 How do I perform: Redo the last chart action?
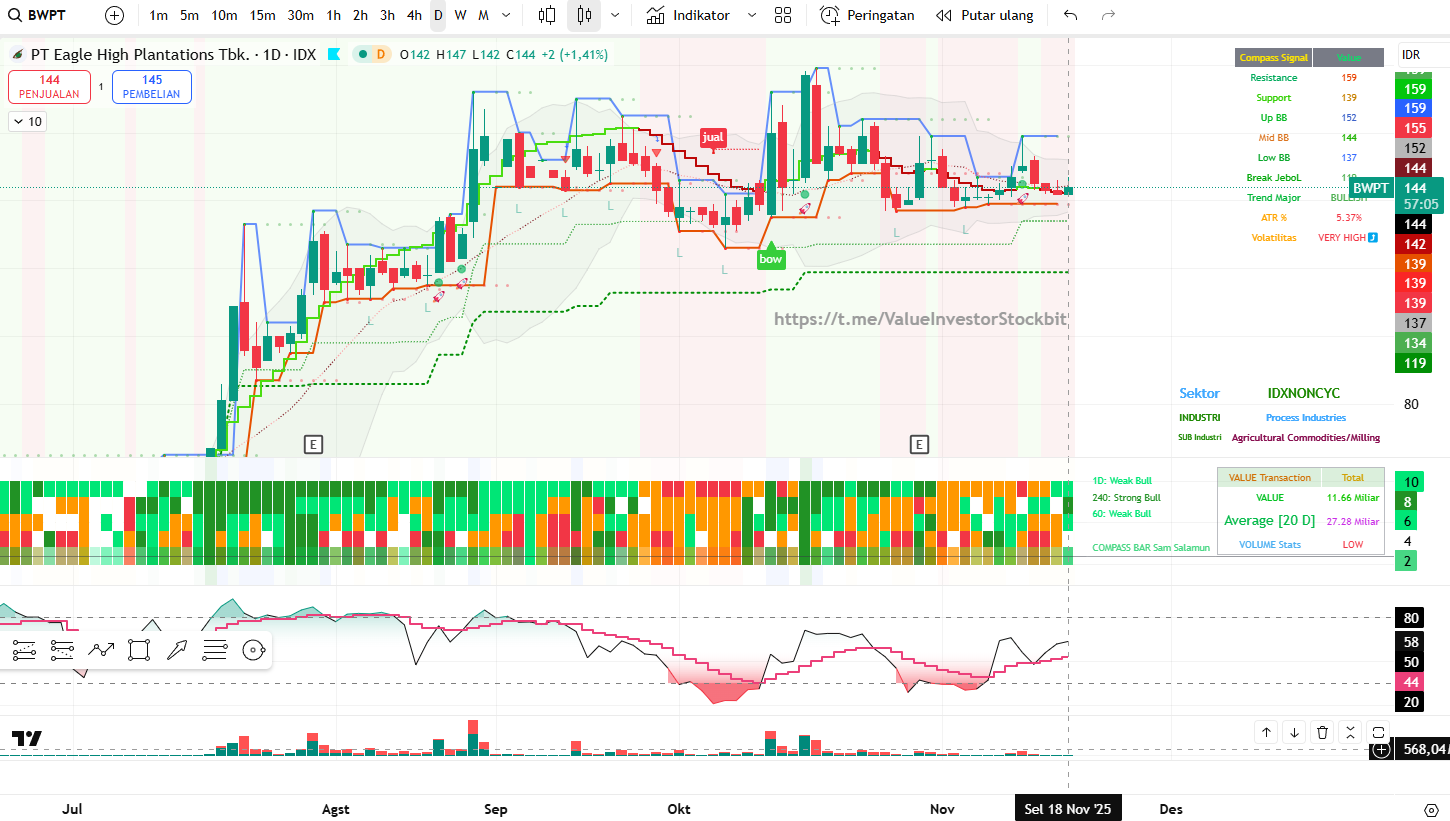(x=1108, y=15)
